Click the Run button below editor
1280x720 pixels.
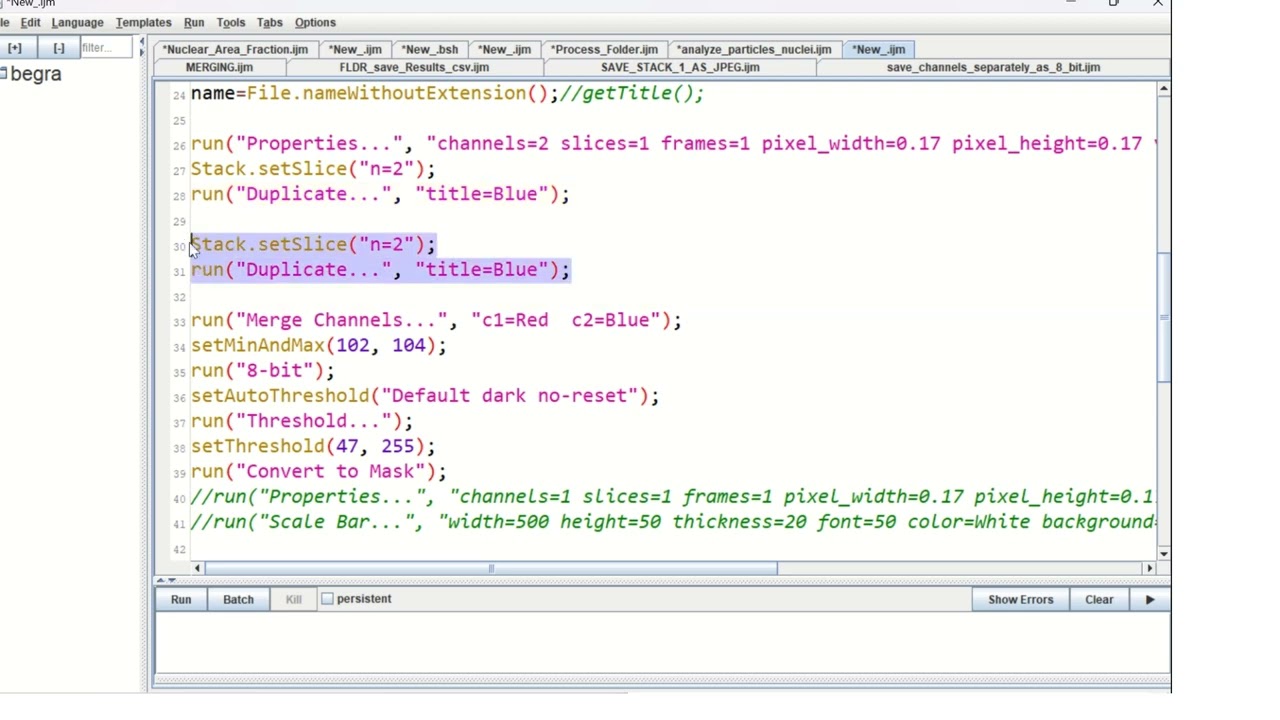point(181,599)
